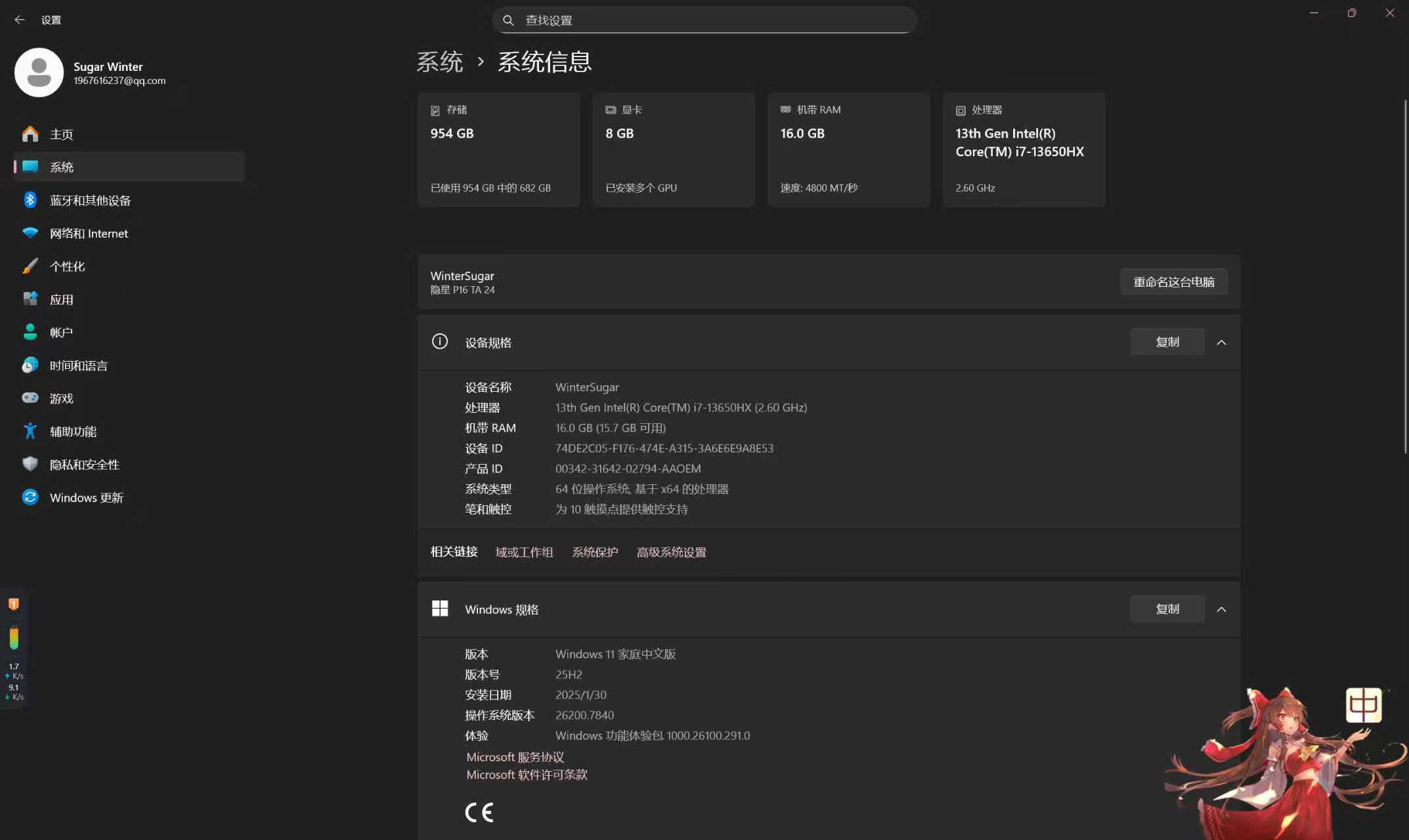Open the Windows Update page
The height and width of the screenshot is (840, 1409).
tap(86, 497)
